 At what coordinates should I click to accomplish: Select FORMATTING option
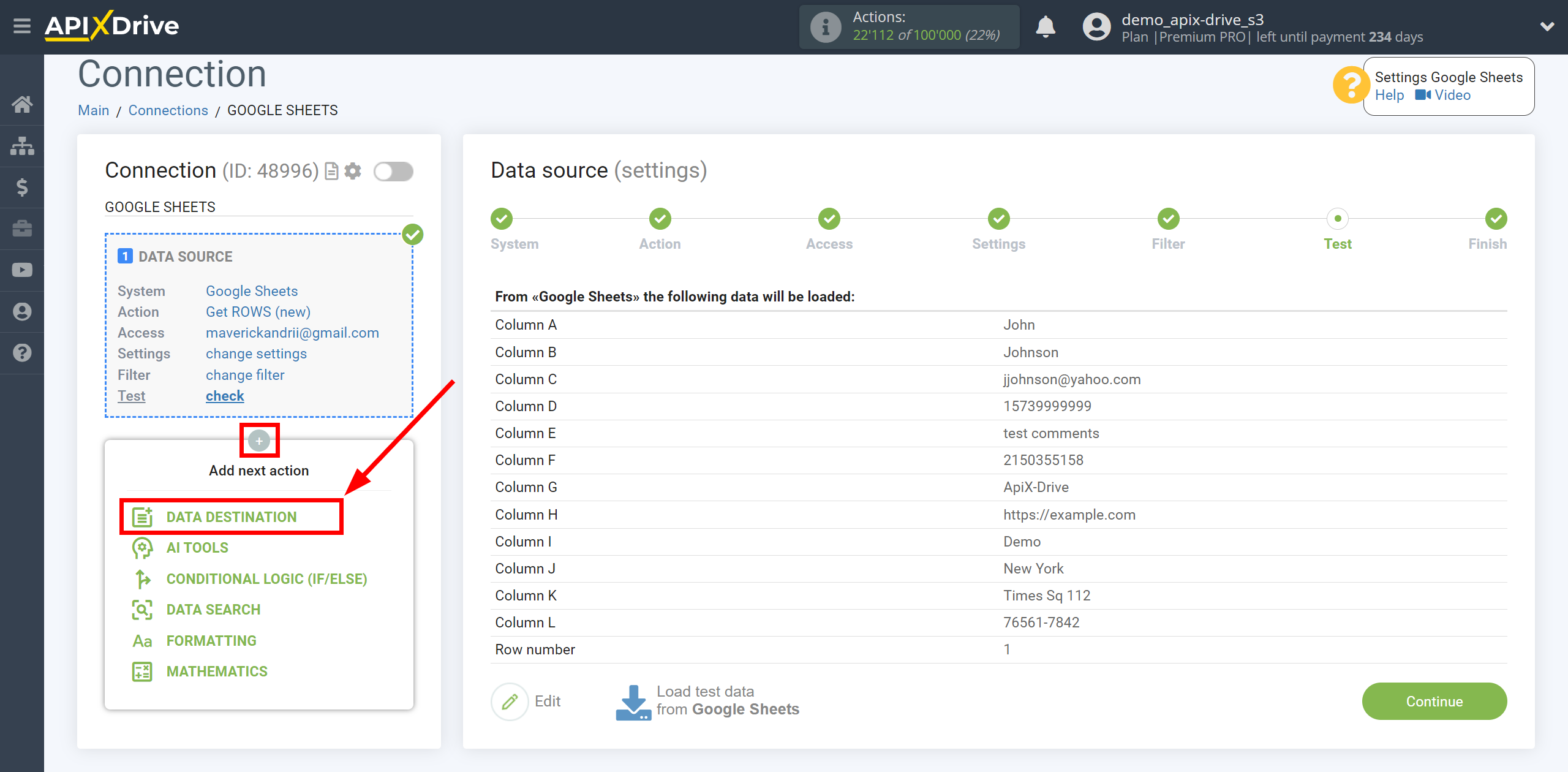[x=194, y=641]
